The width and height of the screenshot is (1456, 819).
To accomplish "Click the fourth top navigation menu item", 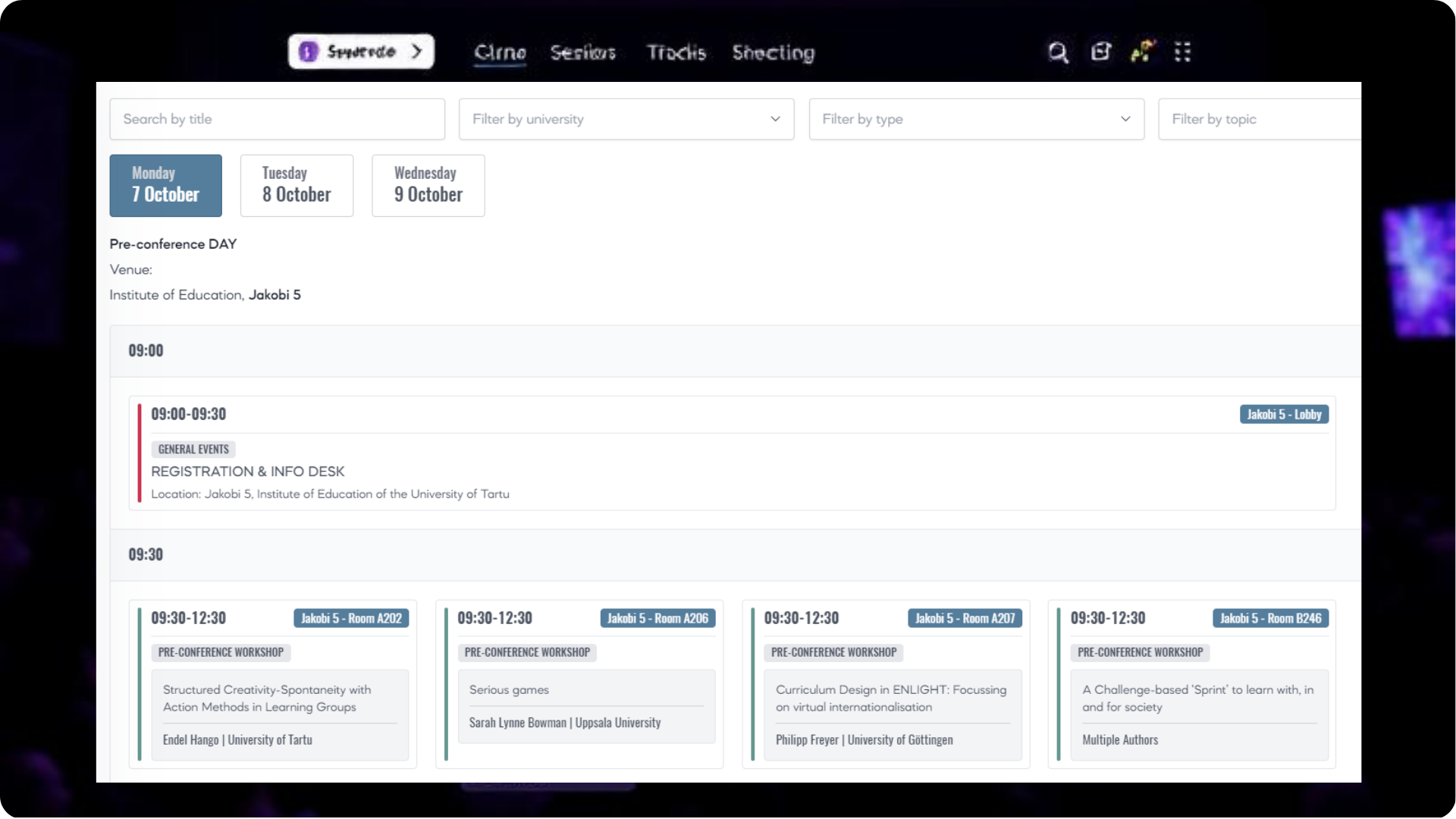I will (773, 52).
